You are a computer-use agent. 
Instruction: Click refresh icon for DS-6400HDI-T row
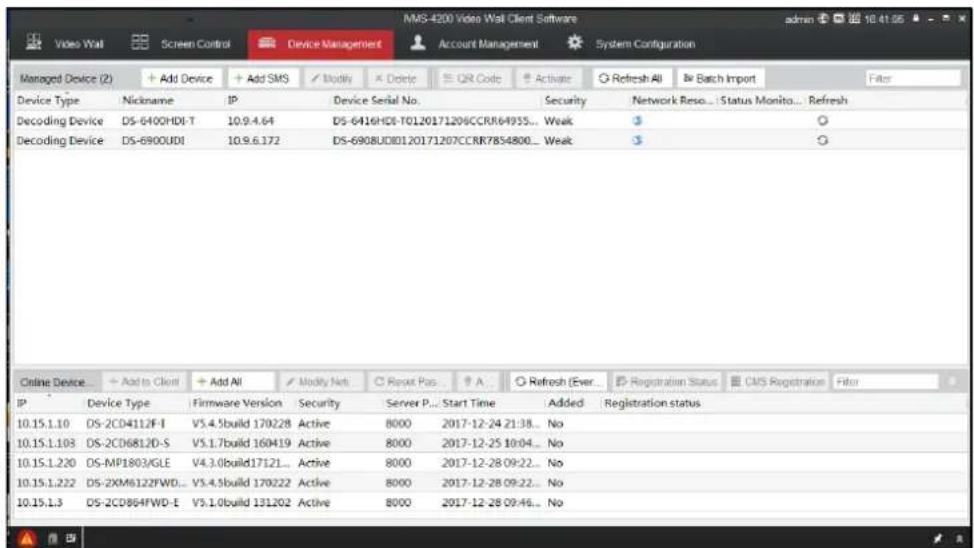822,121
